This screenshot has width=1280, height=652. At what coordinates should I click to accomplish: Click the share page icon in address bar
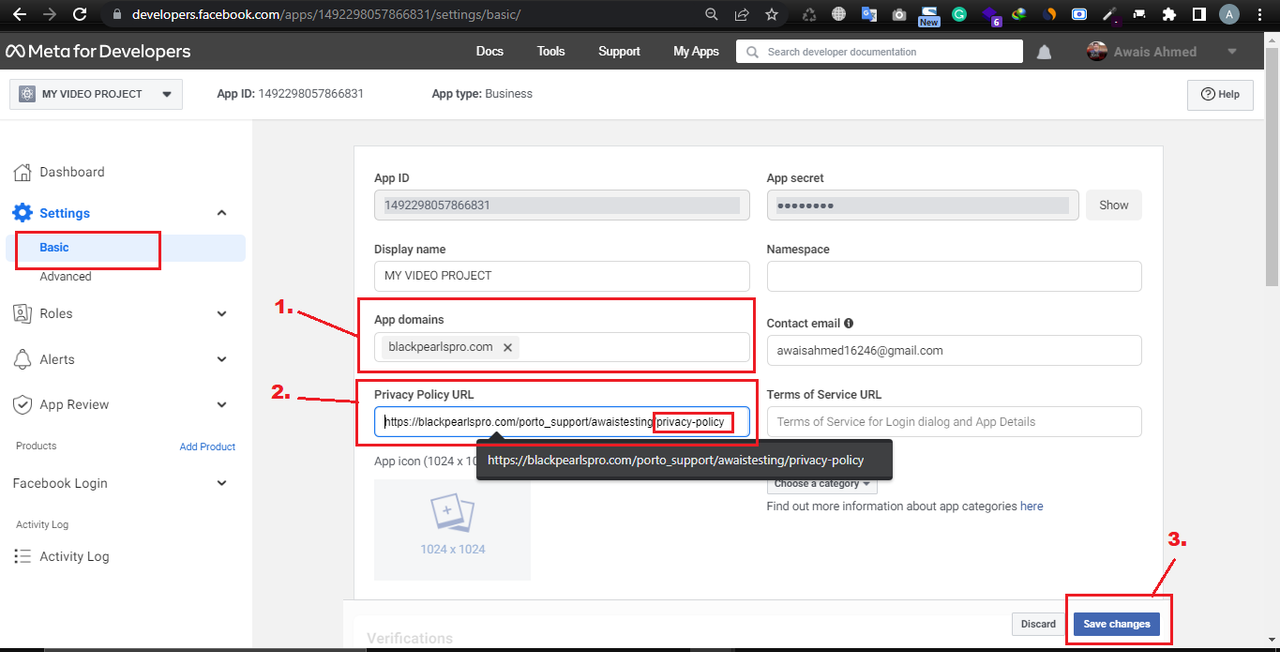[x=741, y=14]
